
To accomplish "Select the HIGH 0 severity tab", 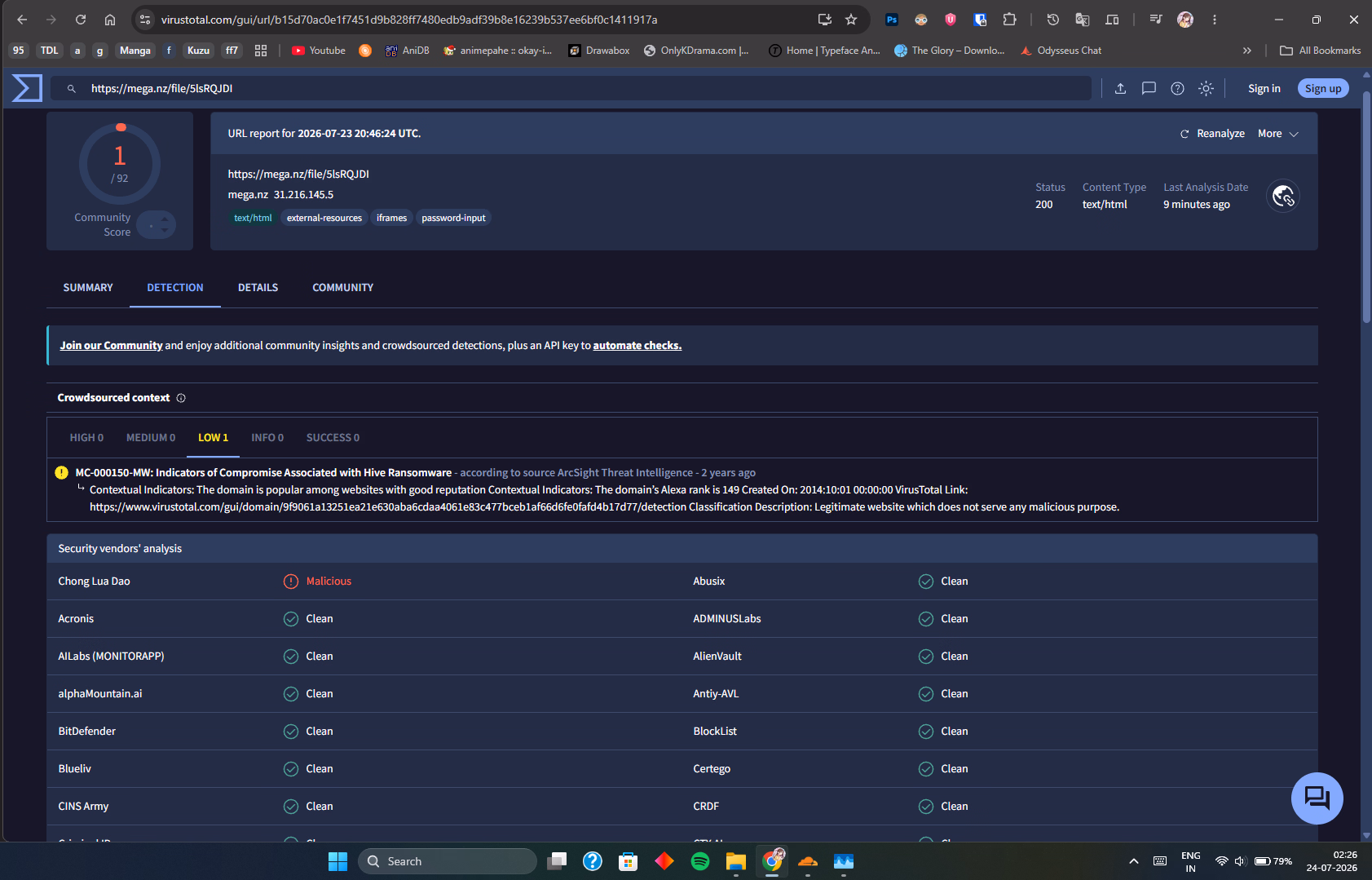I will (x=86, y=438).
